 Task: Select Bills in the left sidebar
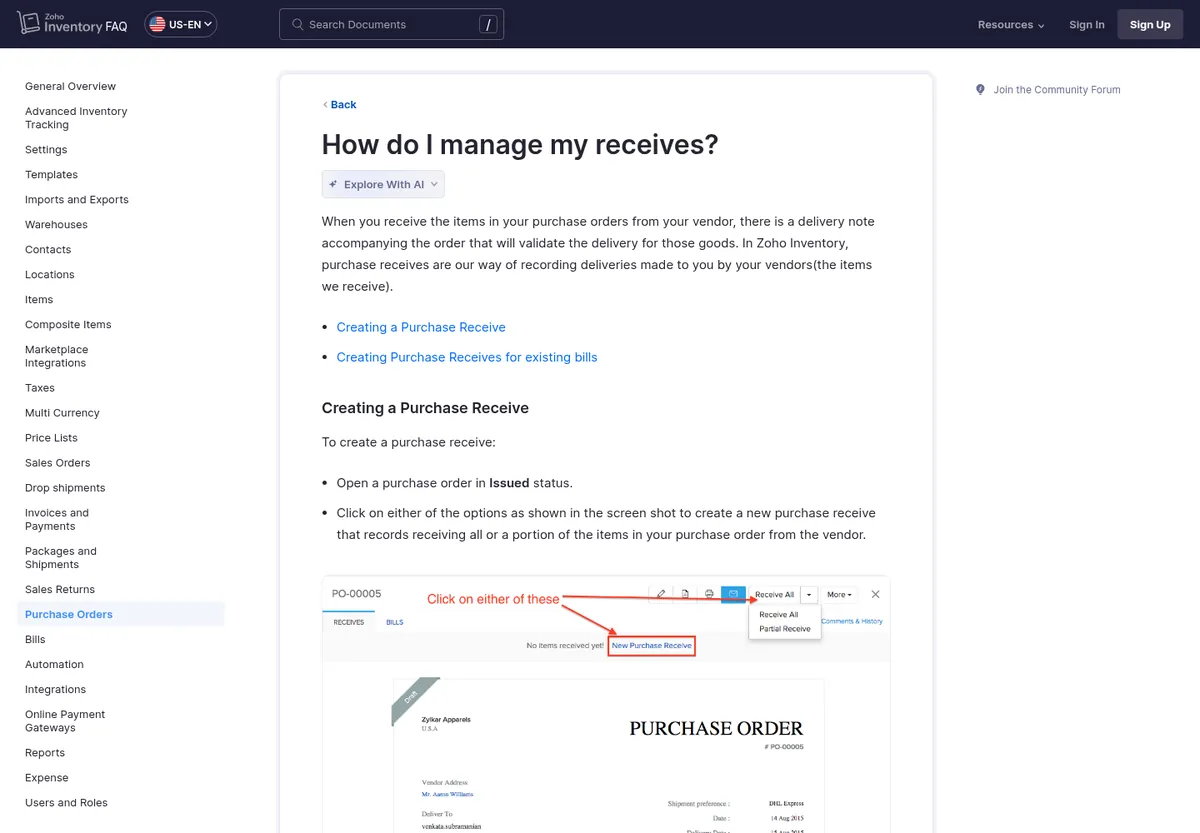point(35,640)
